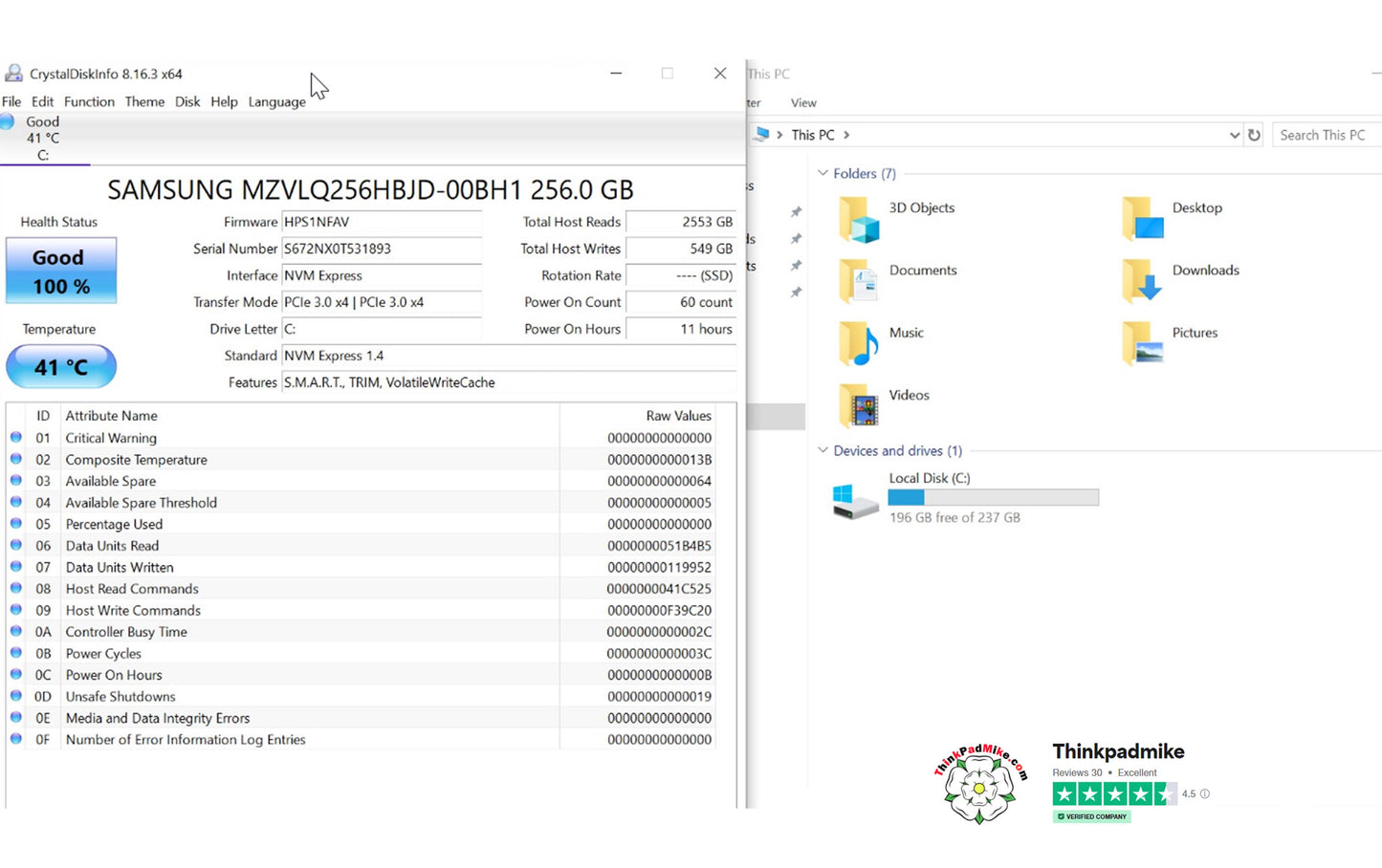This screenshot has width=1382, height=868.
Task: Click the Features field
Action: pyautogui.click(x=509, y=382)
